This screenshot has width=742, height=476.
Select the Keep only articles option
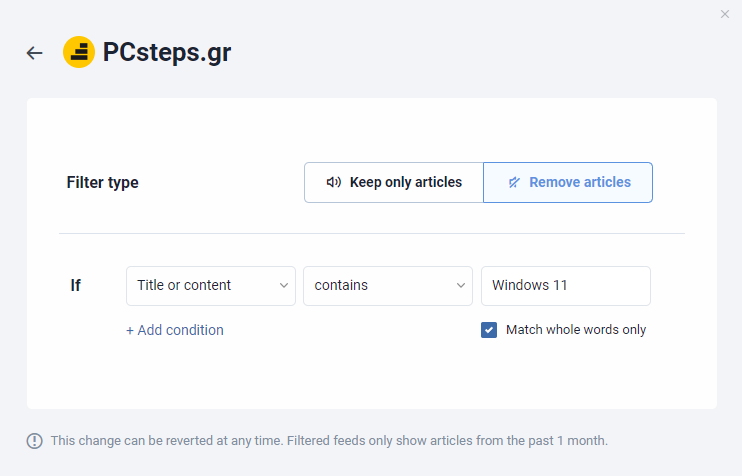394,183
